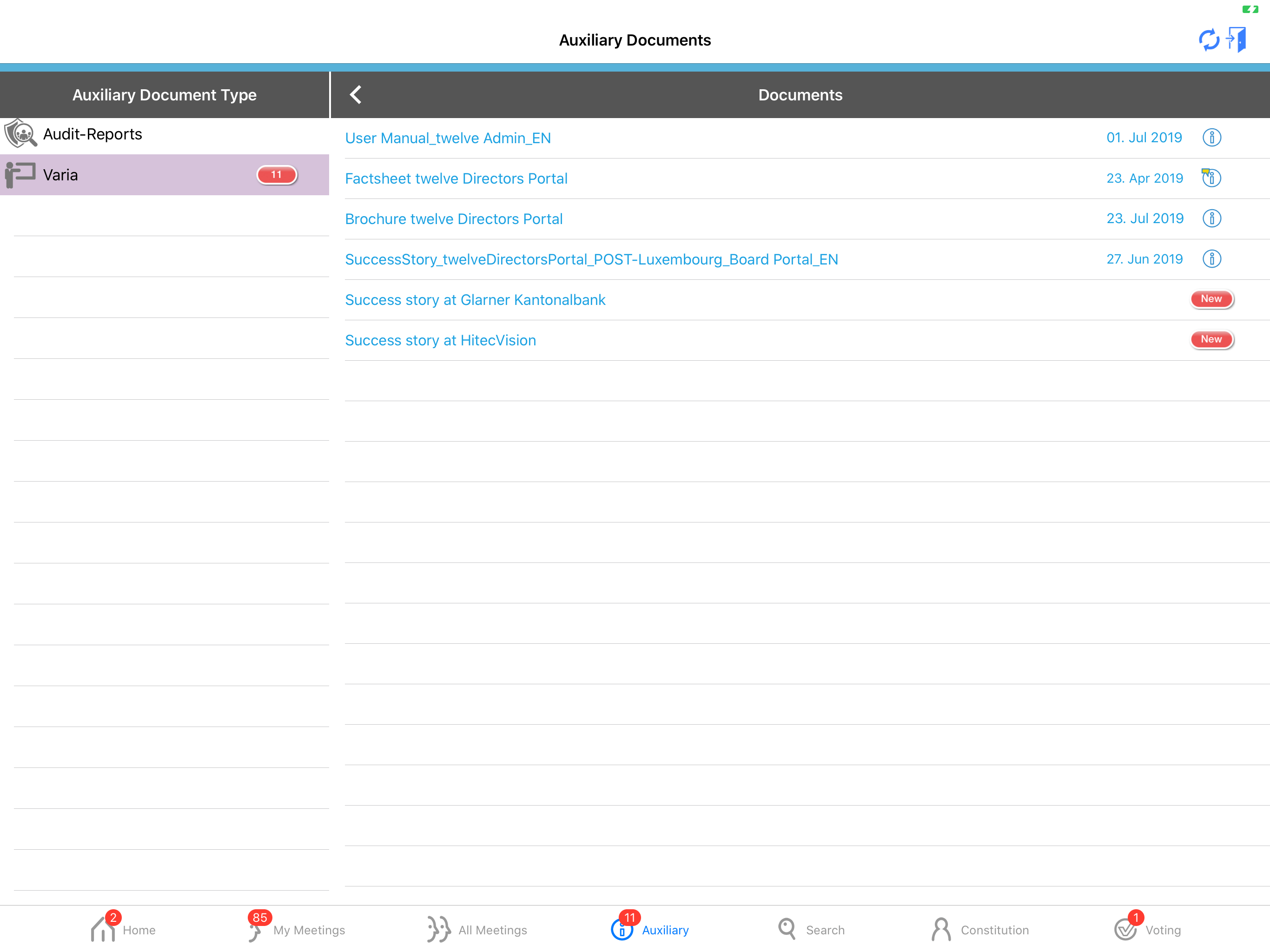Image resolution: width=1270 pixels, height=952 pixels.
Task: Switch to the Search tab label
Action: [825, 930]
